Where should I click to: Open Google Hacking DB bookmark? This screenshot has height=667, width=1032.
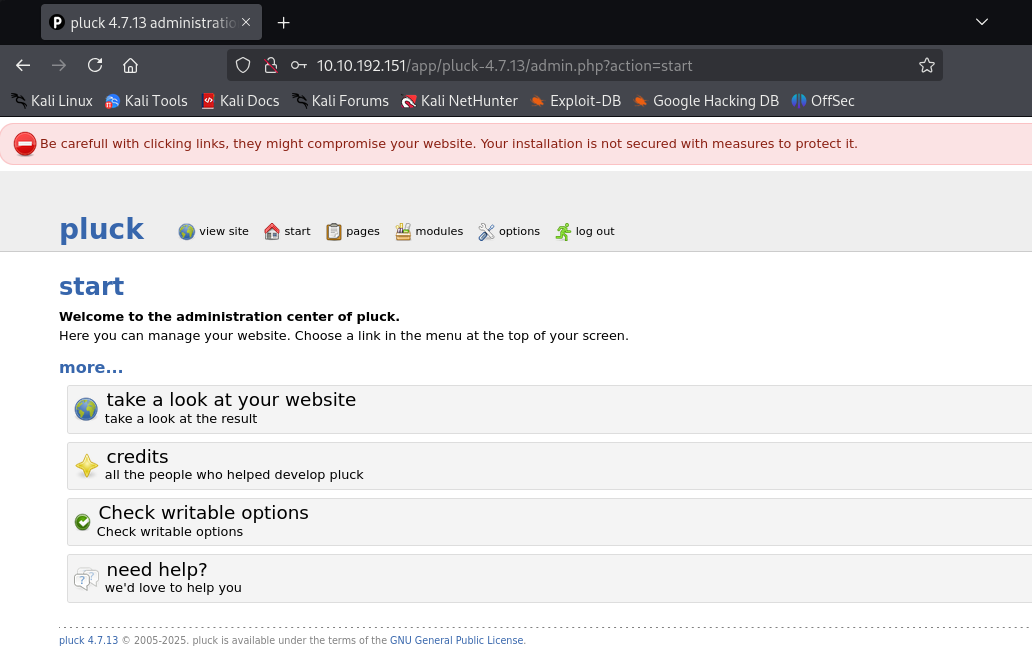click(706, 101)
